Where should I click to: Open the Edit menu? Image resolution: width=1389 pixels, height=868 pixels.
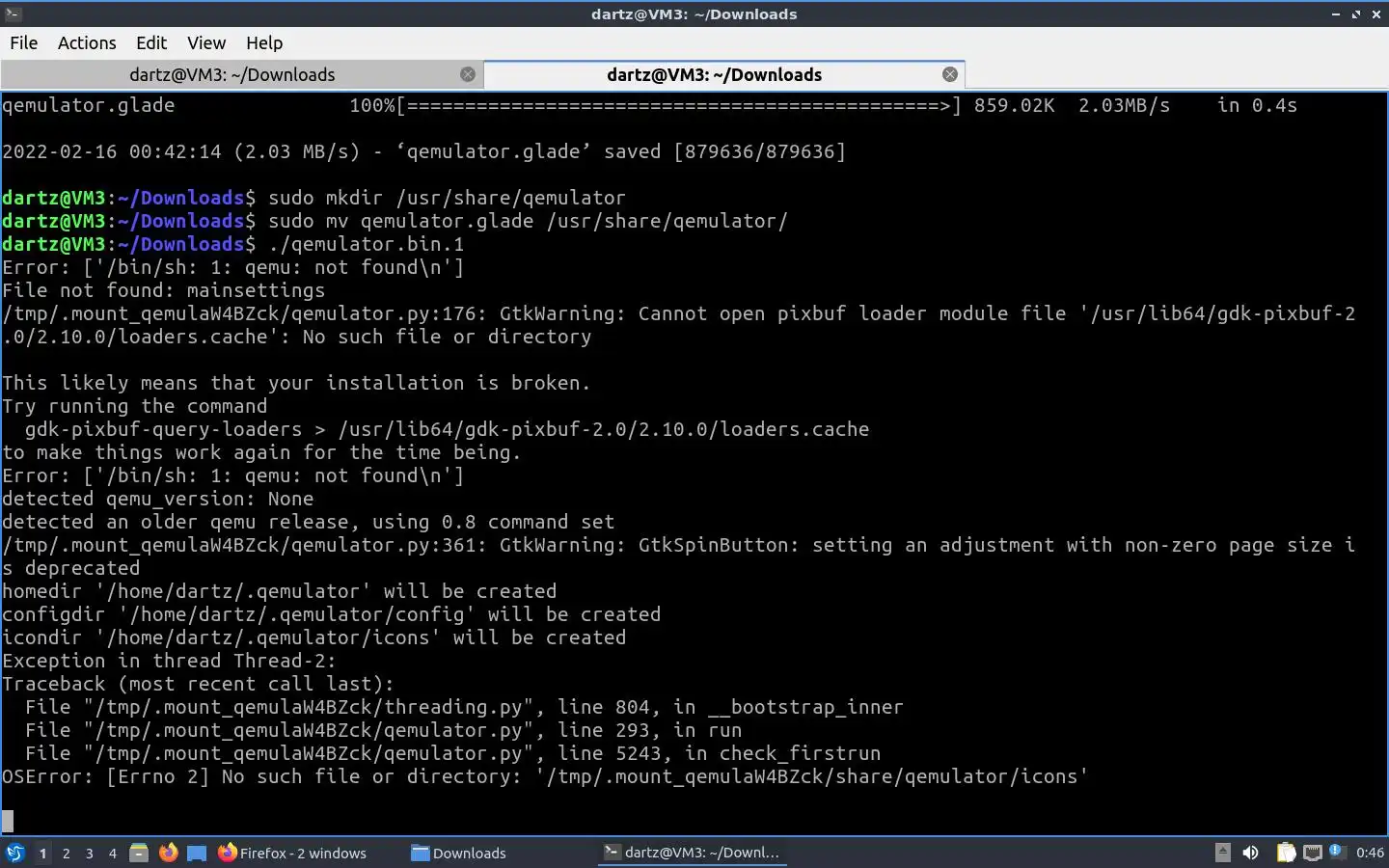tap(151, 42)
